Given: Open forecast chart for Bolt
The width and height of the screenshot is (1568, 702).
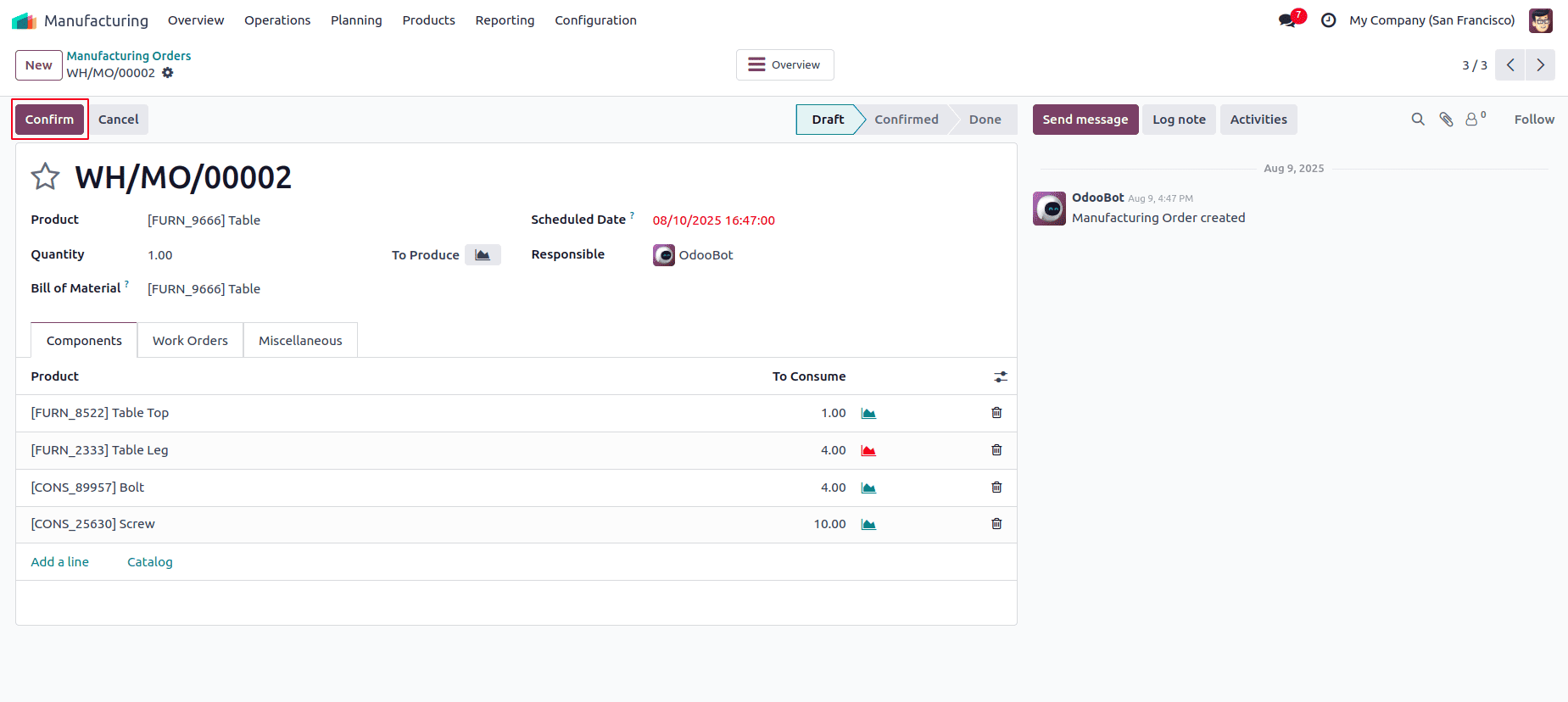Looking at the screenshot, I should (x=868, y=488).
